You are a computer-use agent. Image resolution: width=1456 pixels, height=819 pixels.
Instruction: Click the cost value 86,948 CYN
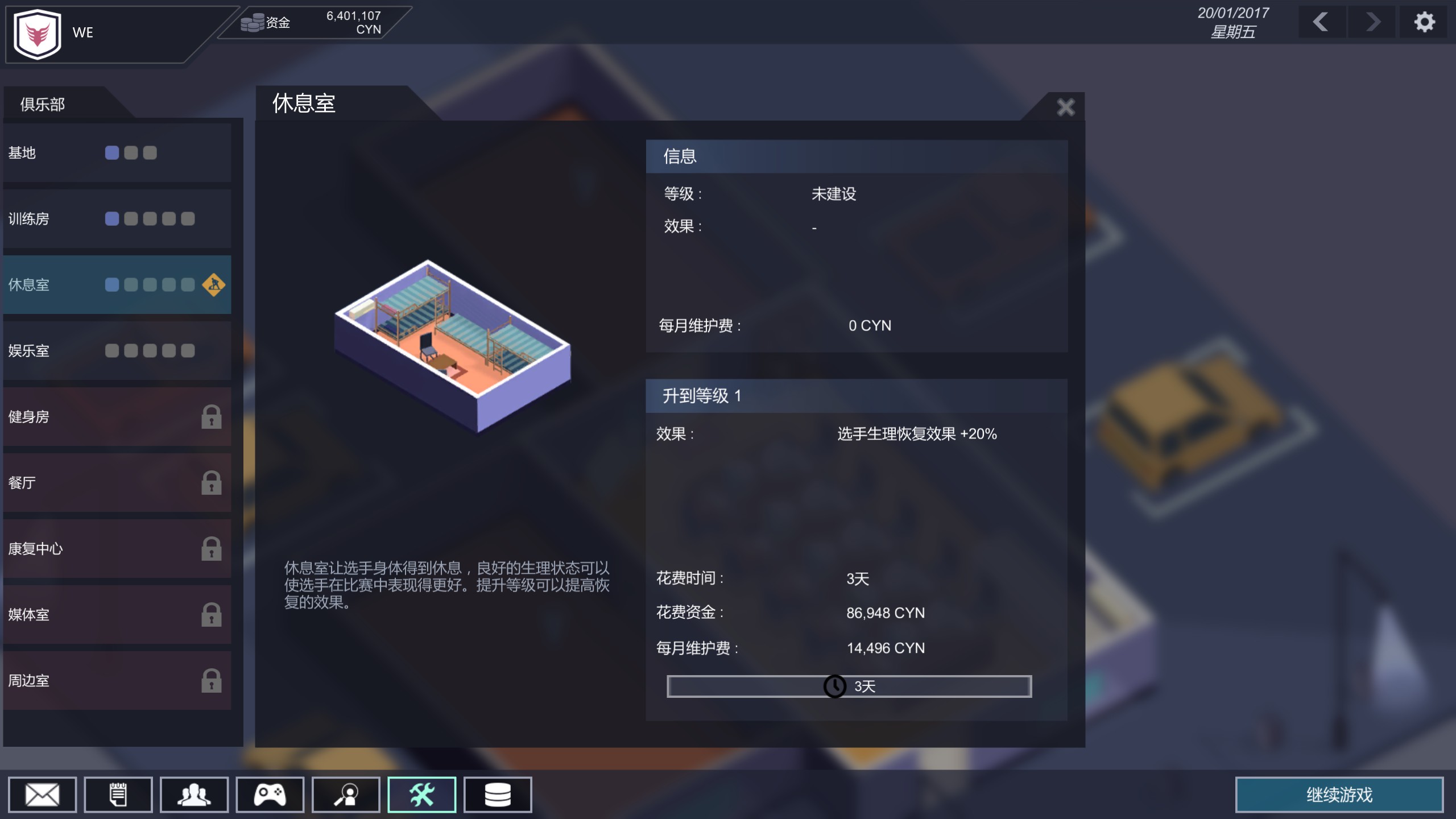tap(886, 613)
